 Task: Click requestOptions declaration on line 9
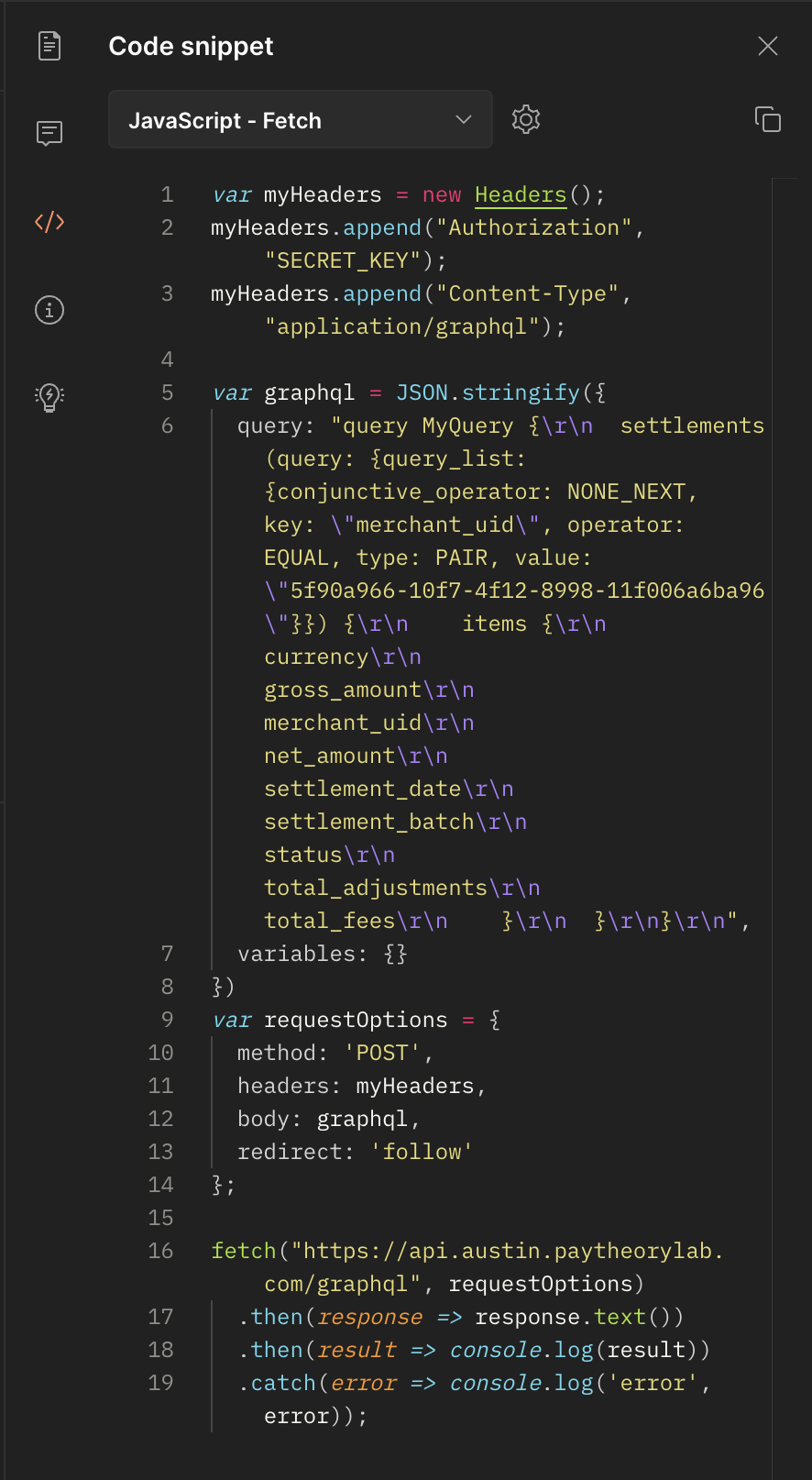click(356, 1020)
